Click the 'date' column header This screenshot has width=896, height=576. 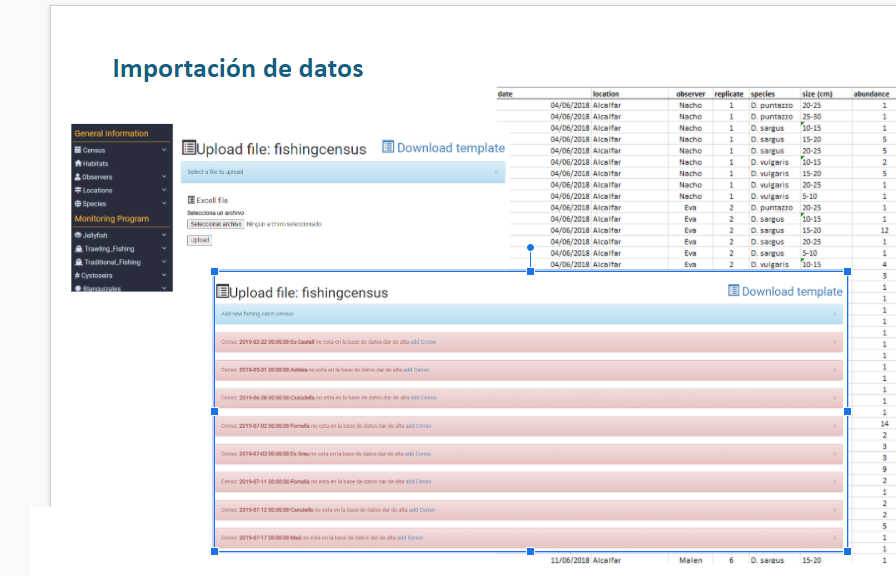tap(505, 94)
